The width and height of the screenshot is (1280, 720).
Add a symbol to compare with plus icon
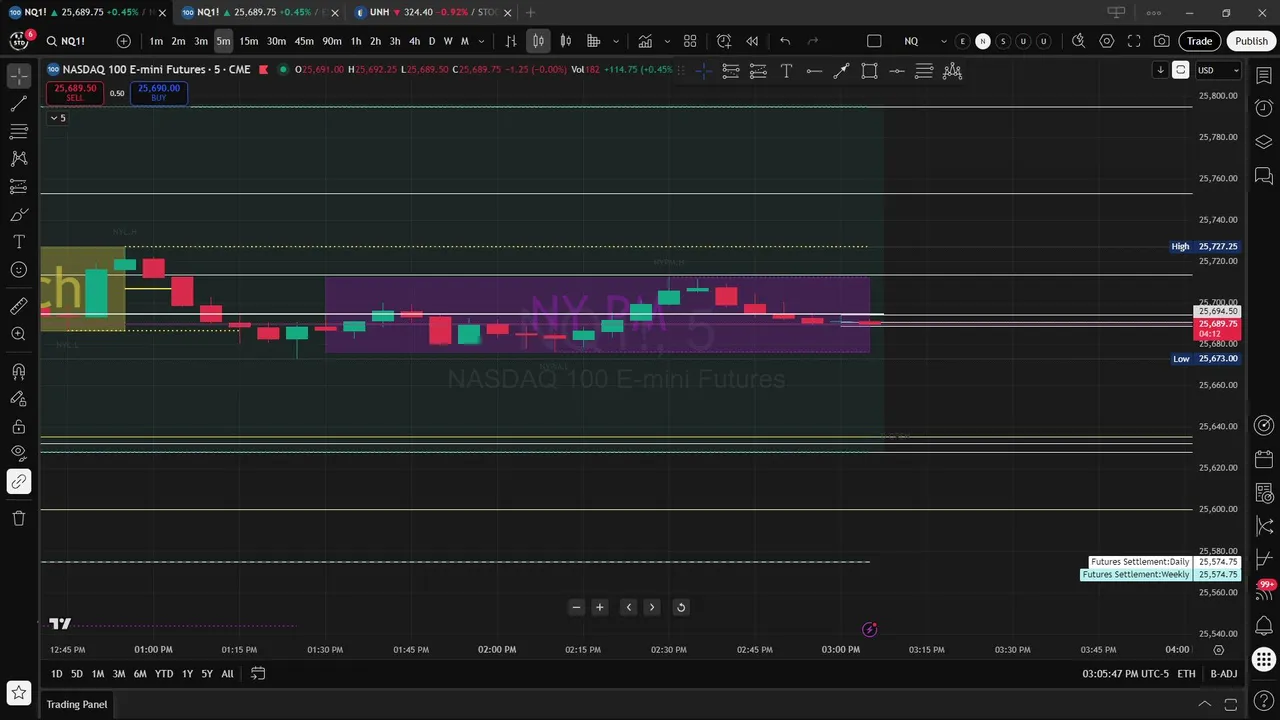click(x=123, y=41)
